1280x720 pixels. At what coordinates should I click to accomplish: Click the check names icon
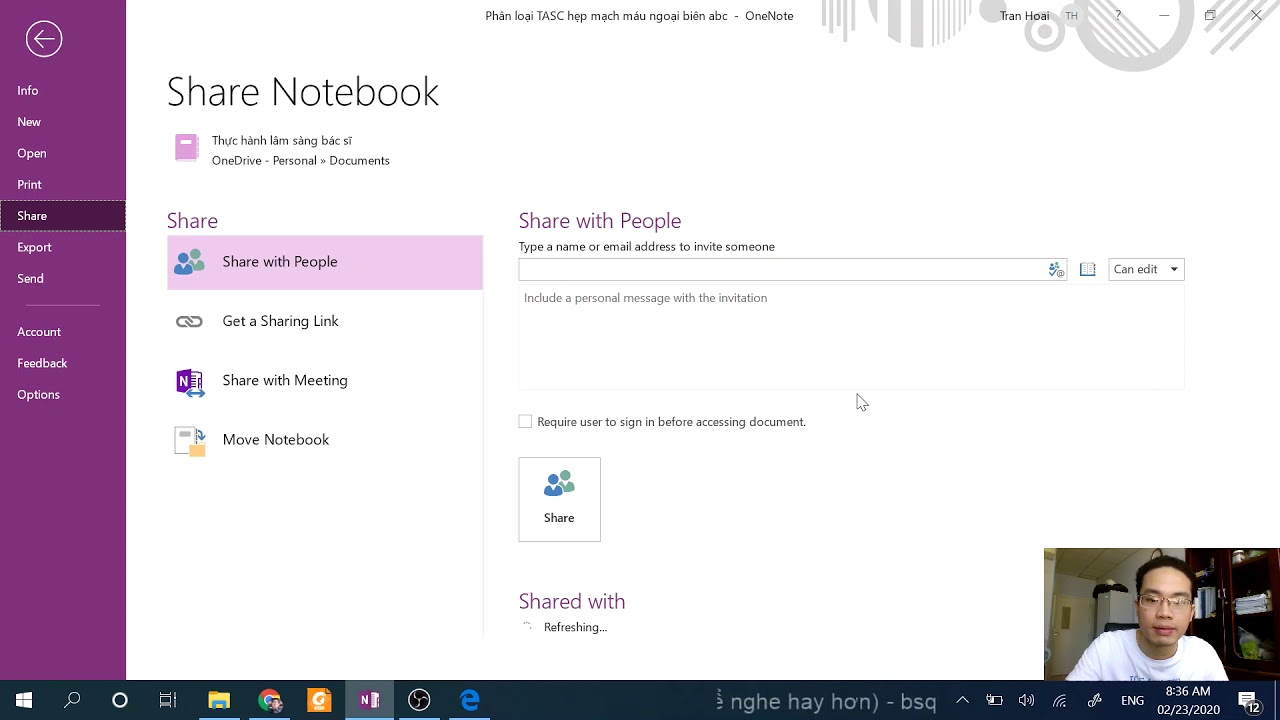click(1056, 269)
